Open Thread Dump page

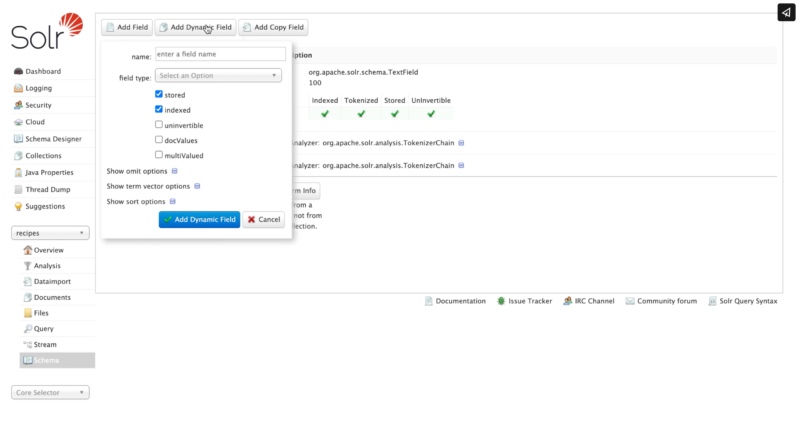click(47, 189)
